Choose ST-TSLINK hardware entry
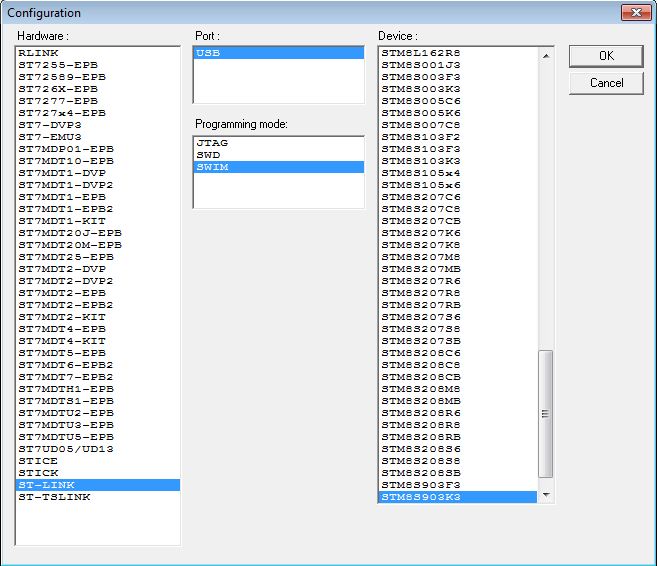657x566 pixels. pos(54,497)
